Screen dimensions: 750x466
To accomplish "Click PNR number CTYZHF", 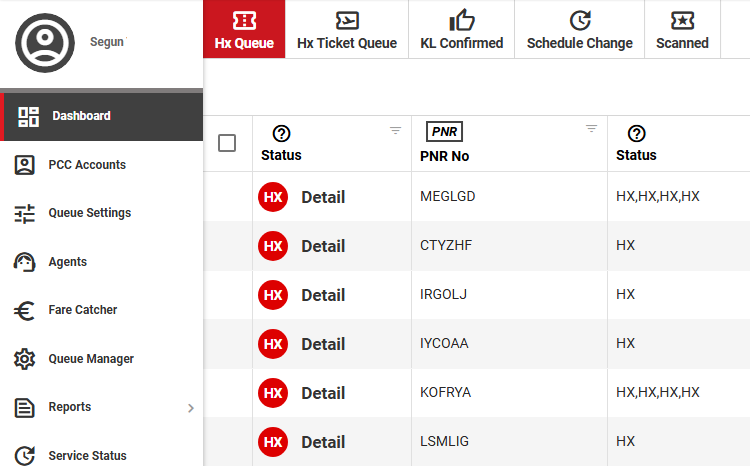I will point(446,245).
